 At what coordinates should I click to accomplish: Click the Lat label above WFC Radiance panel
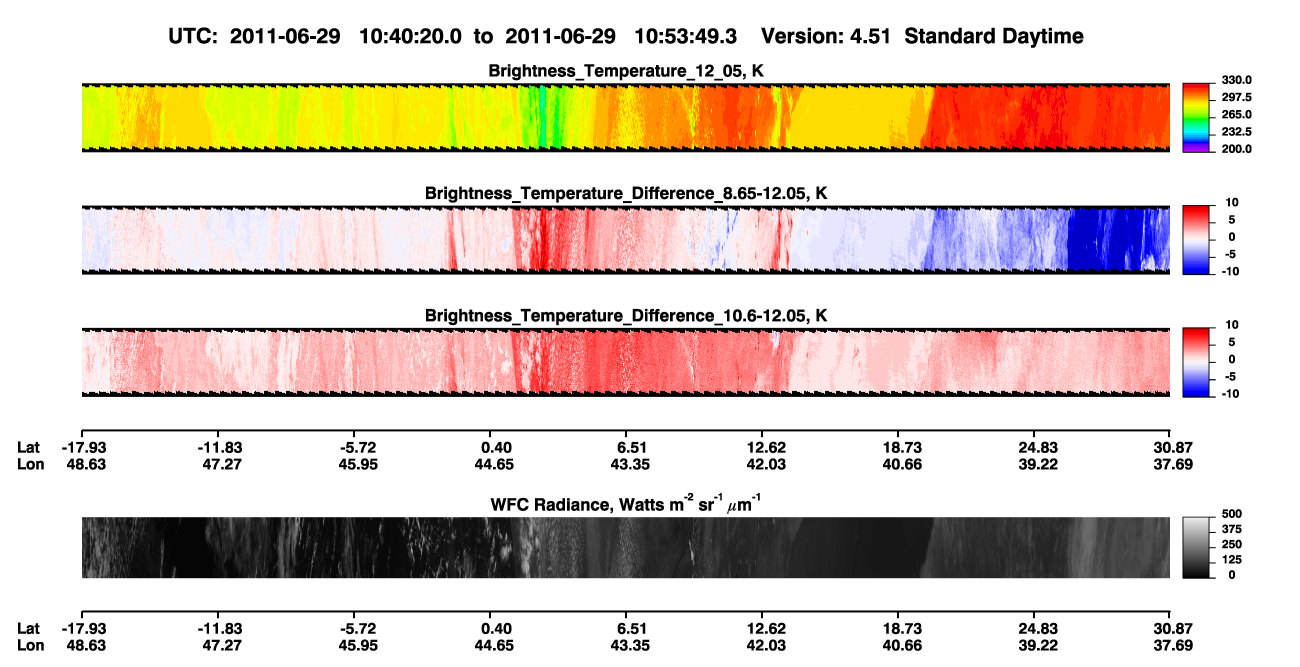point(29,447)
